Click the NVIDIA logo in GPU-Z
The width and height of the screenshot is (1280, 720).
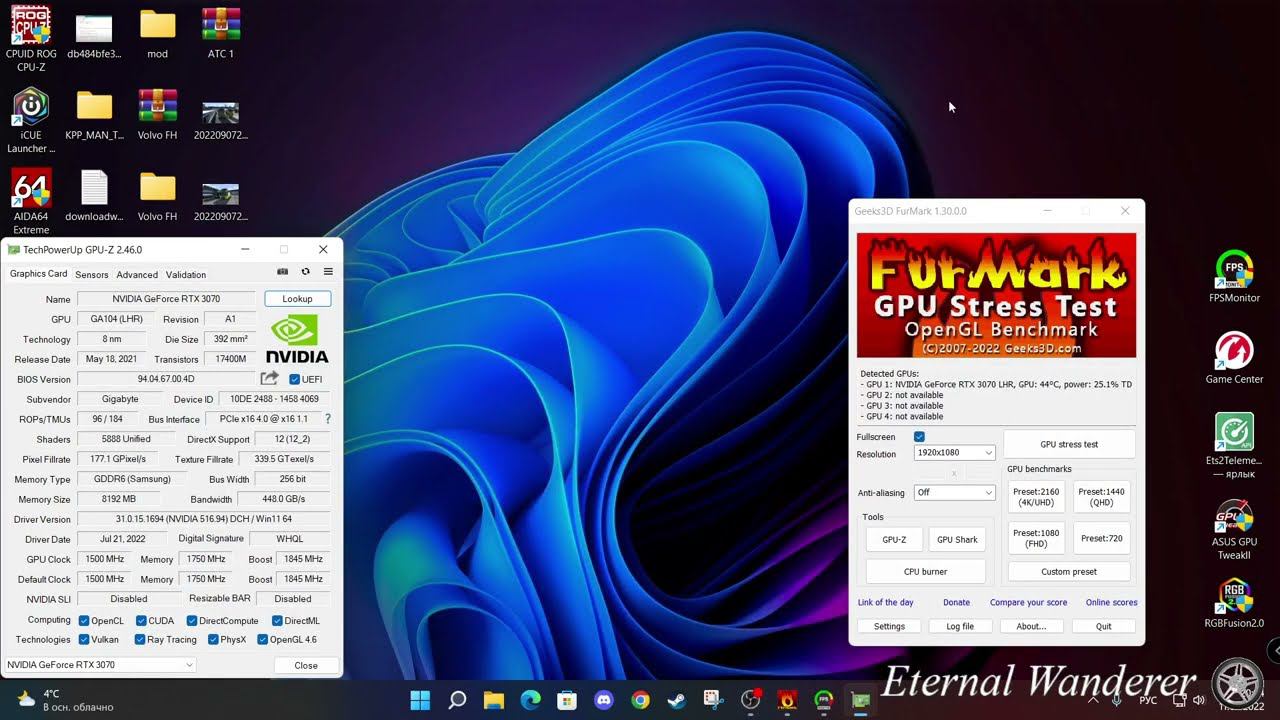[297, 339]
